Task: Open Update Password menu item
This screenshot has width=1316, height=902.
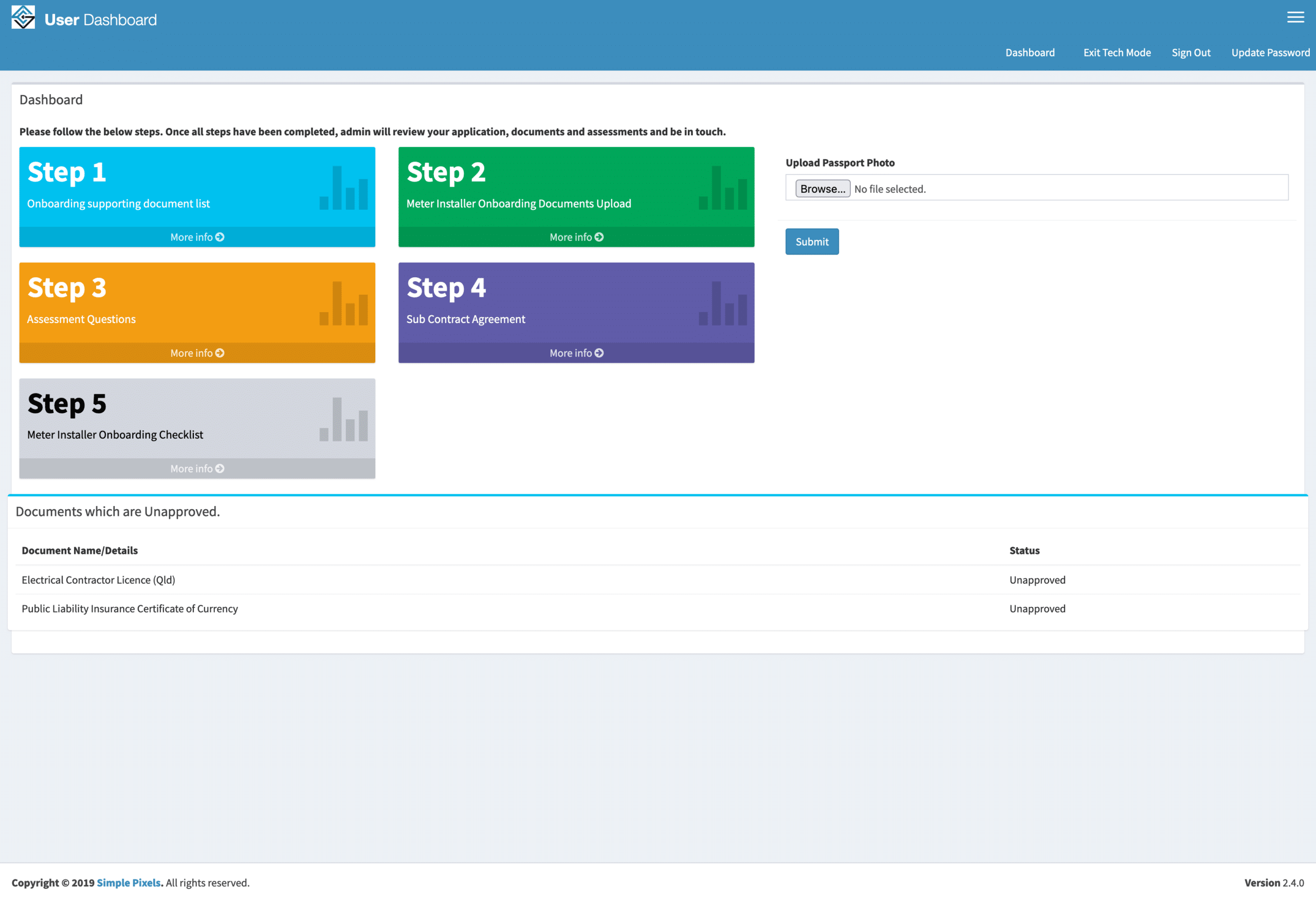Action: tap(1270, 52)
